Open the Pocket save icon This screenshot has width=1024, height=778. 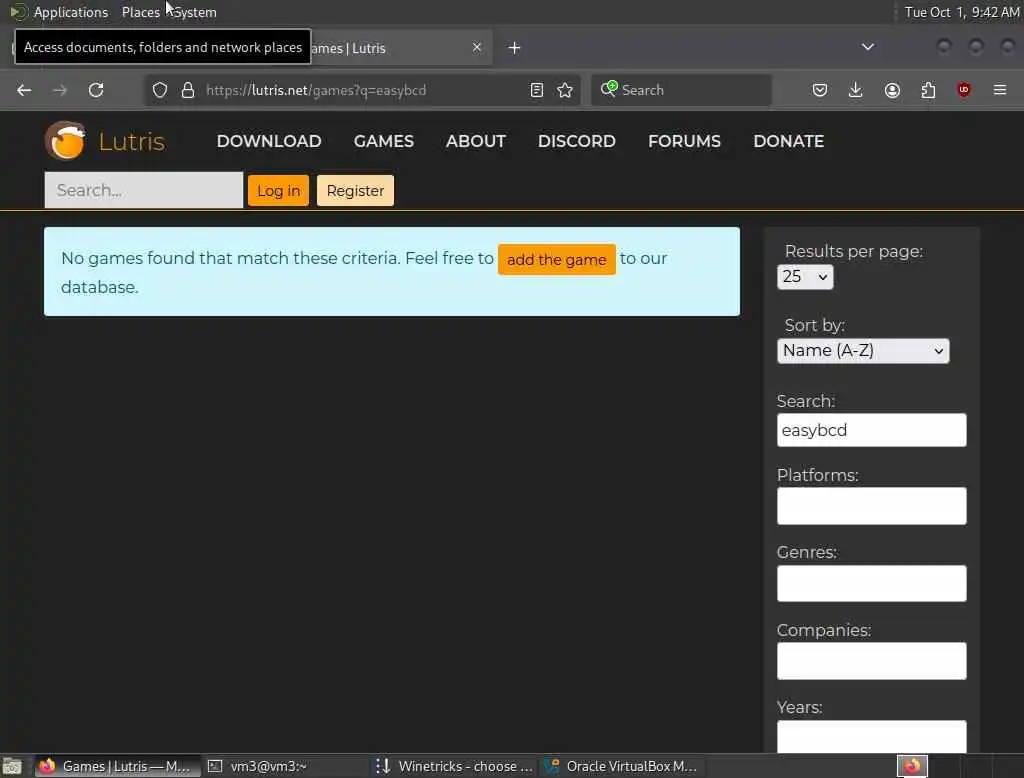tap(820, 90)
